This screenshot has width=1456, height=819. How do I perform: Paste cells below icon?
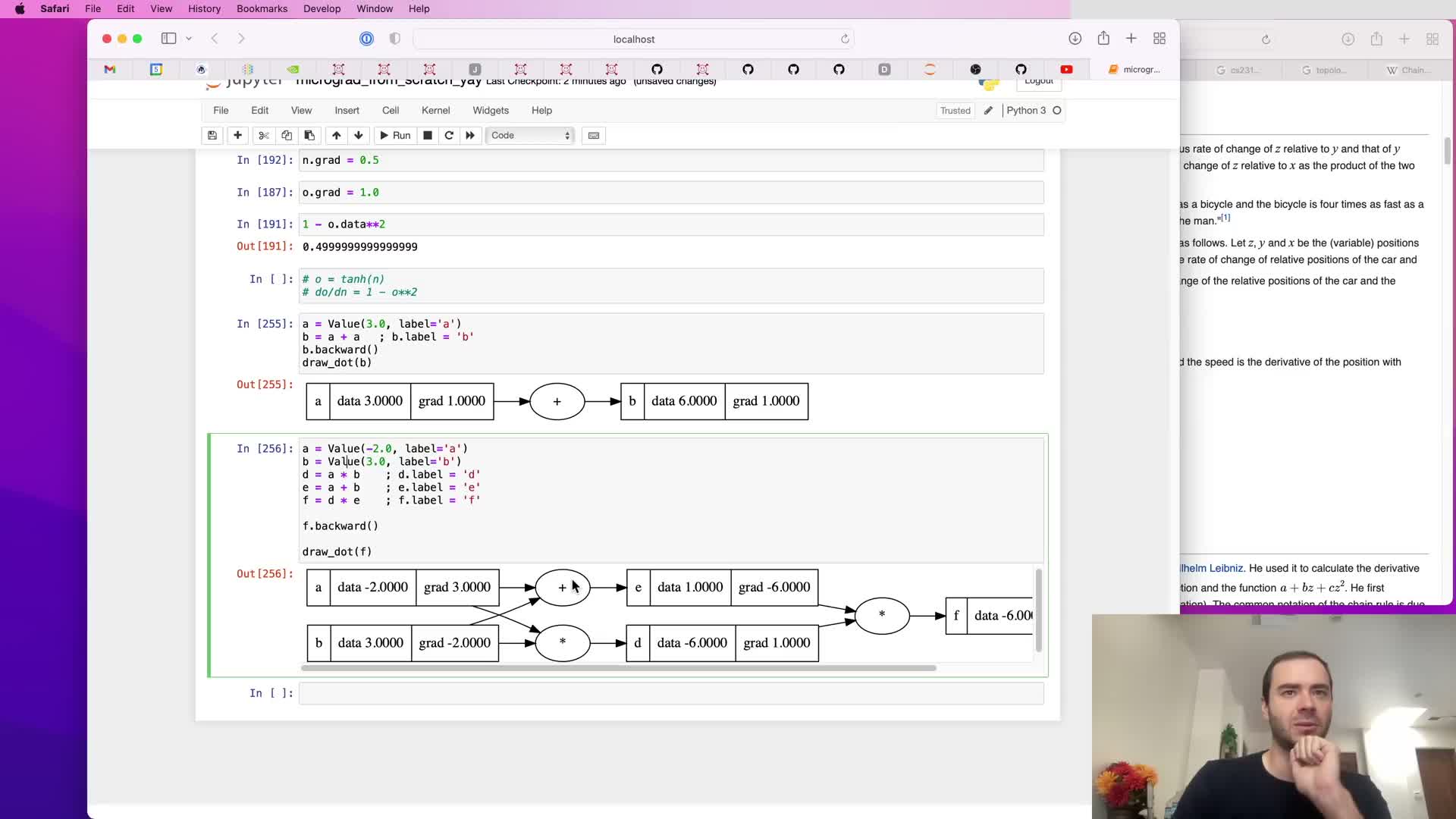click(x=309, y=135)
